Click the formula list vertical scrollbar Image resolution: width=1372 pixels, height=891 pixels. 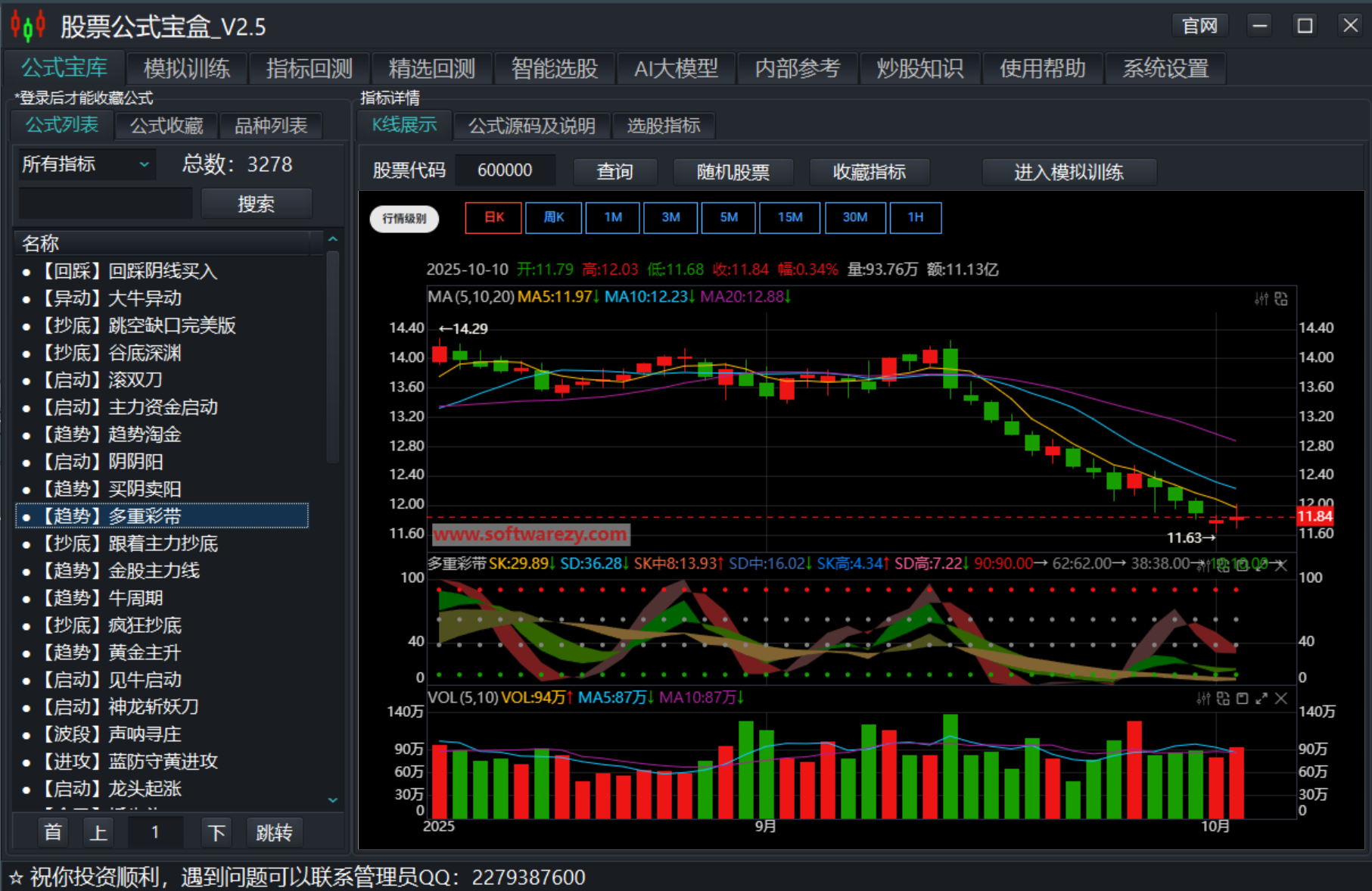point(332,356)
